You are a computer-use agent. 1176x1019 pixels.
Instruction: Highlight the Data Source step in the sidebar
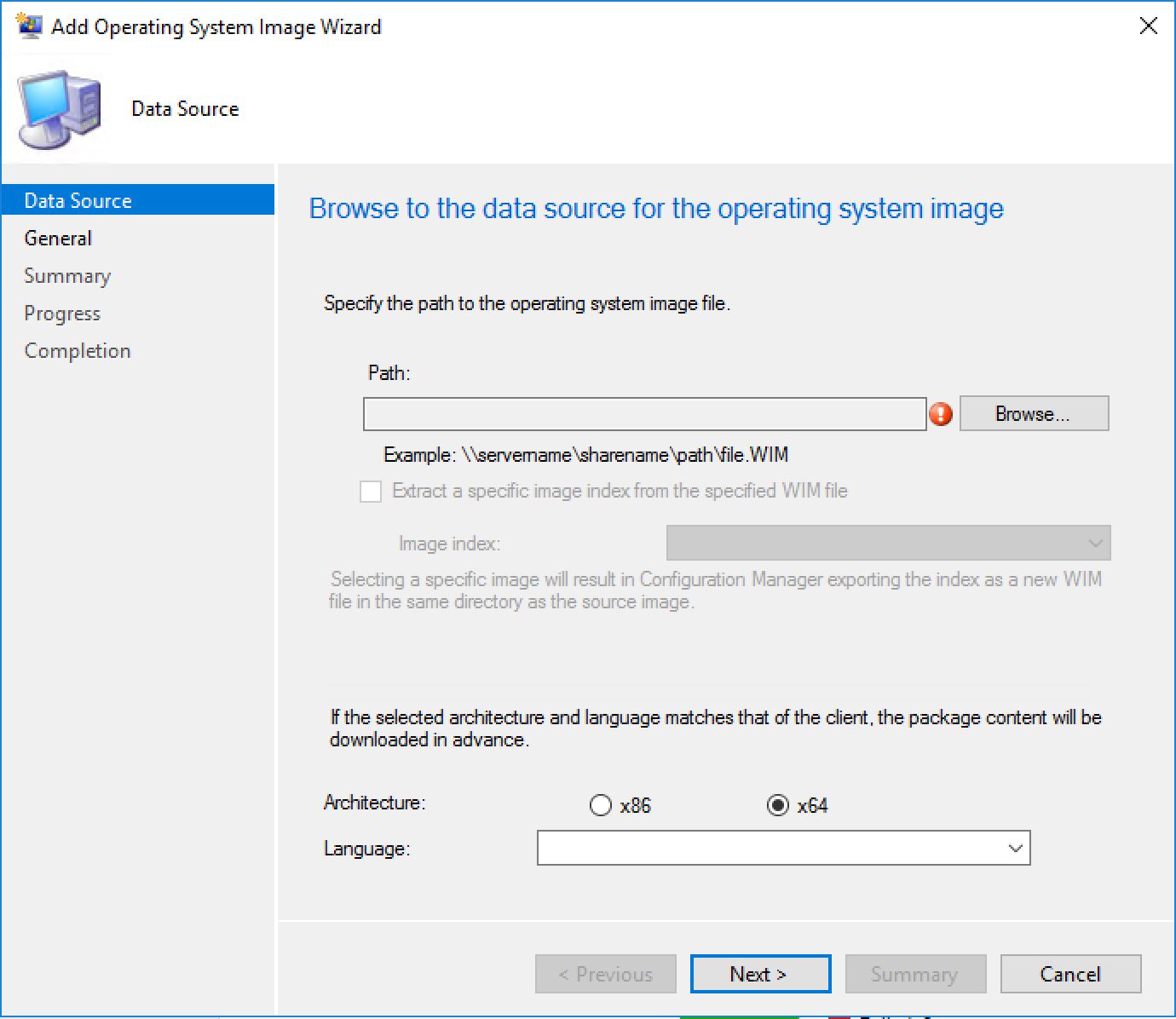[78, 200]
